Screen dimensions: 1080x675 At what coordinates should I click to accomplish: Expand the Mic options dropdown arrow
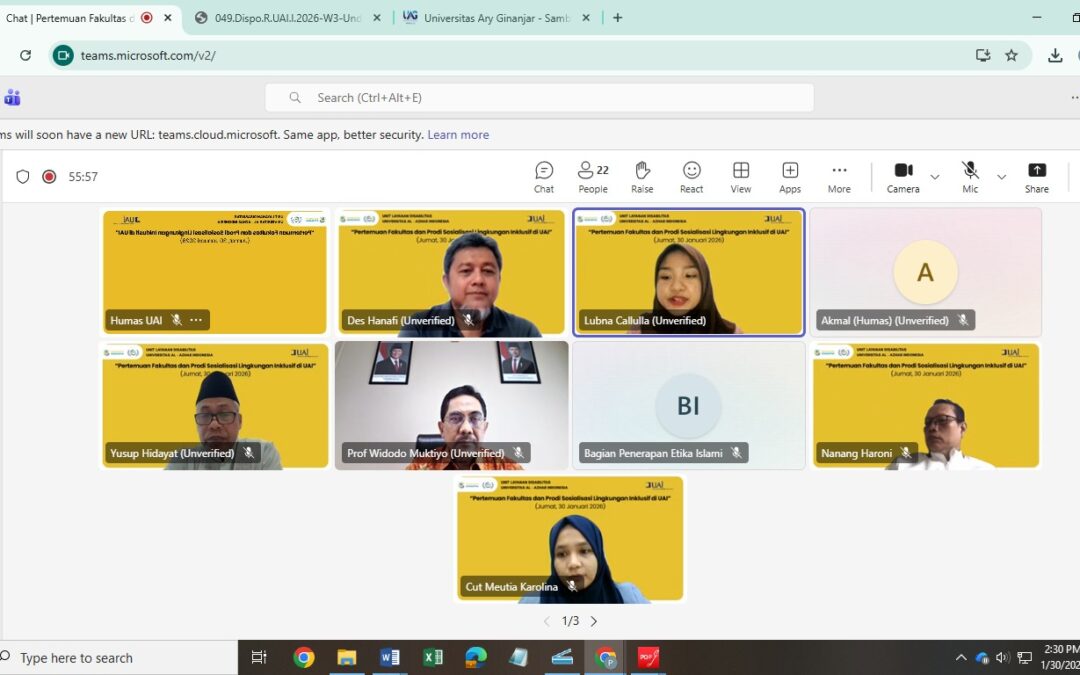[x=1001, y=177]
